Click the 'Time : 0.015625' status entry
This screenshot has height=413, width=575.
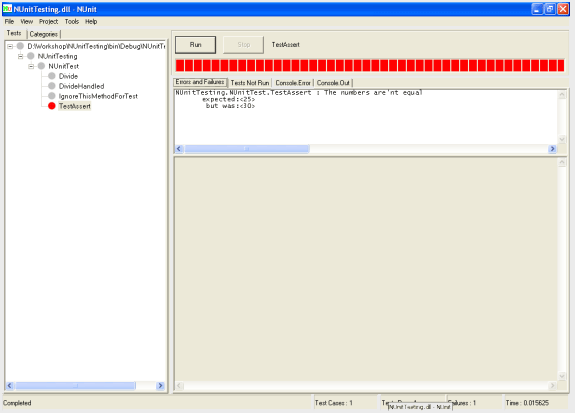527,403
